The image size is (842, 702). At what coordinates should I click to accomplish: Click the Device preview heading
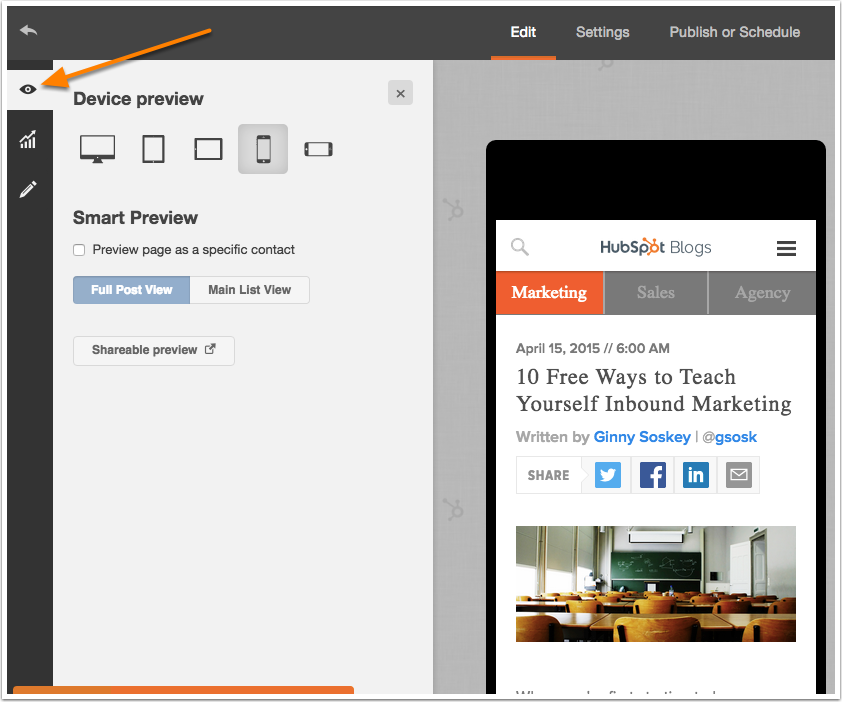point(138,99)
